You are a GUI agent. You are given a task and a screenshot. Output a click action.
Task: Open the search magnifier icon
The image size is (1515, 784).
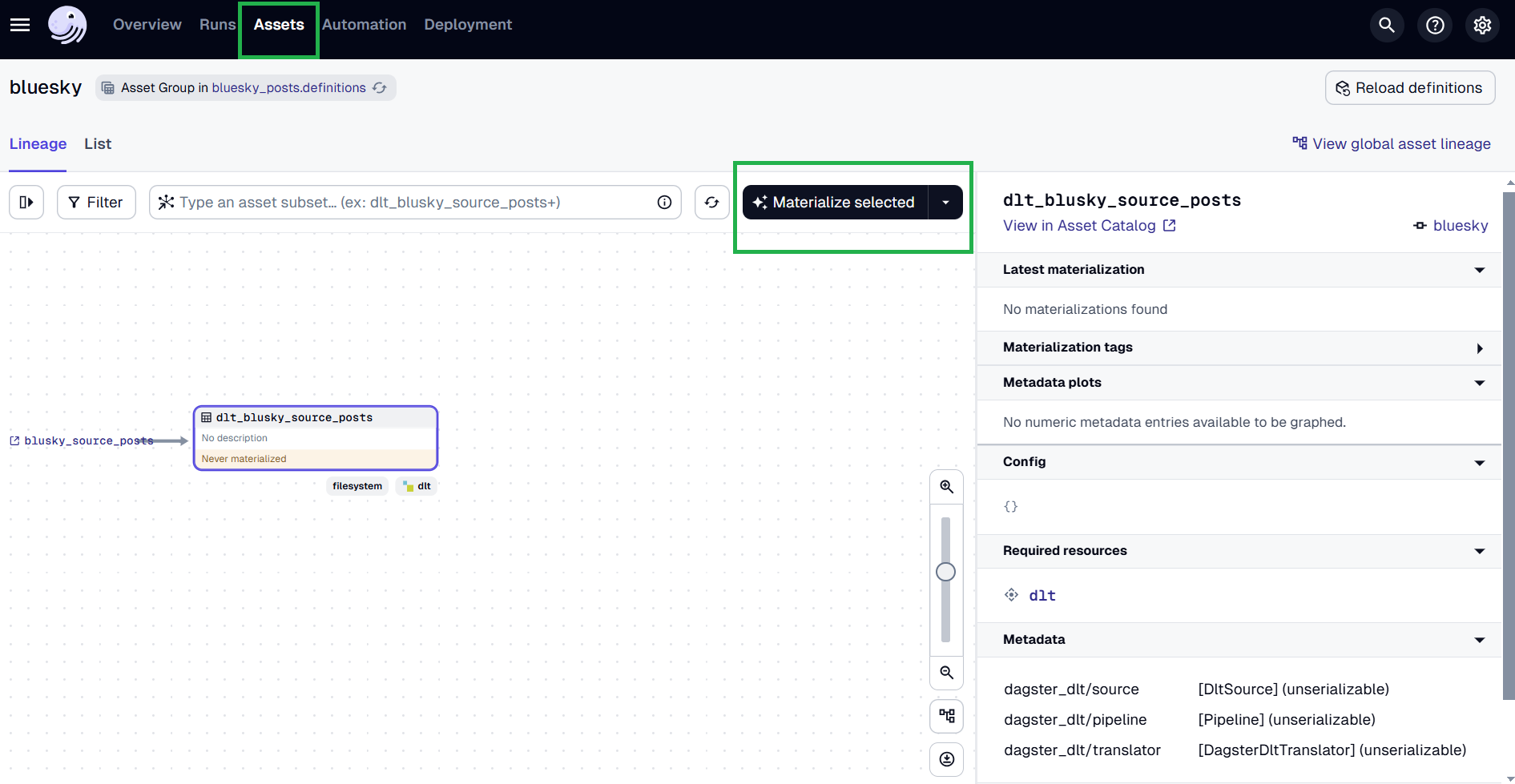1387,25
